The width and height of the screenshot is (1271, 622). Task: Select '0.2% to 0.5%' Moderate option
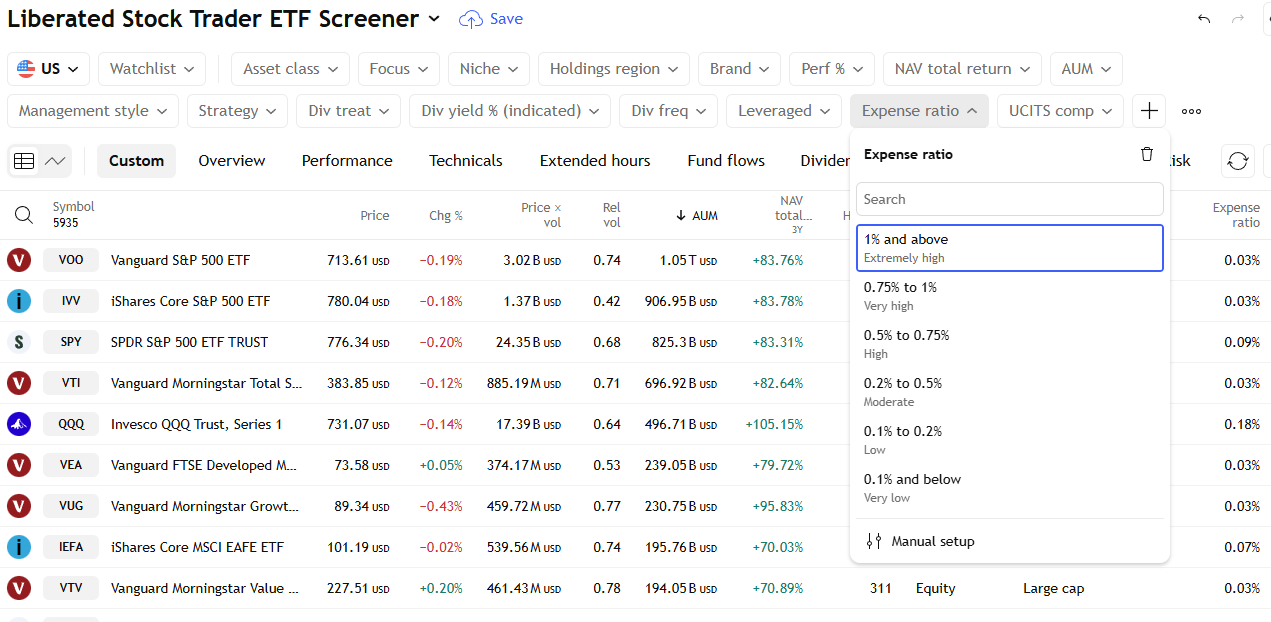1010,392
